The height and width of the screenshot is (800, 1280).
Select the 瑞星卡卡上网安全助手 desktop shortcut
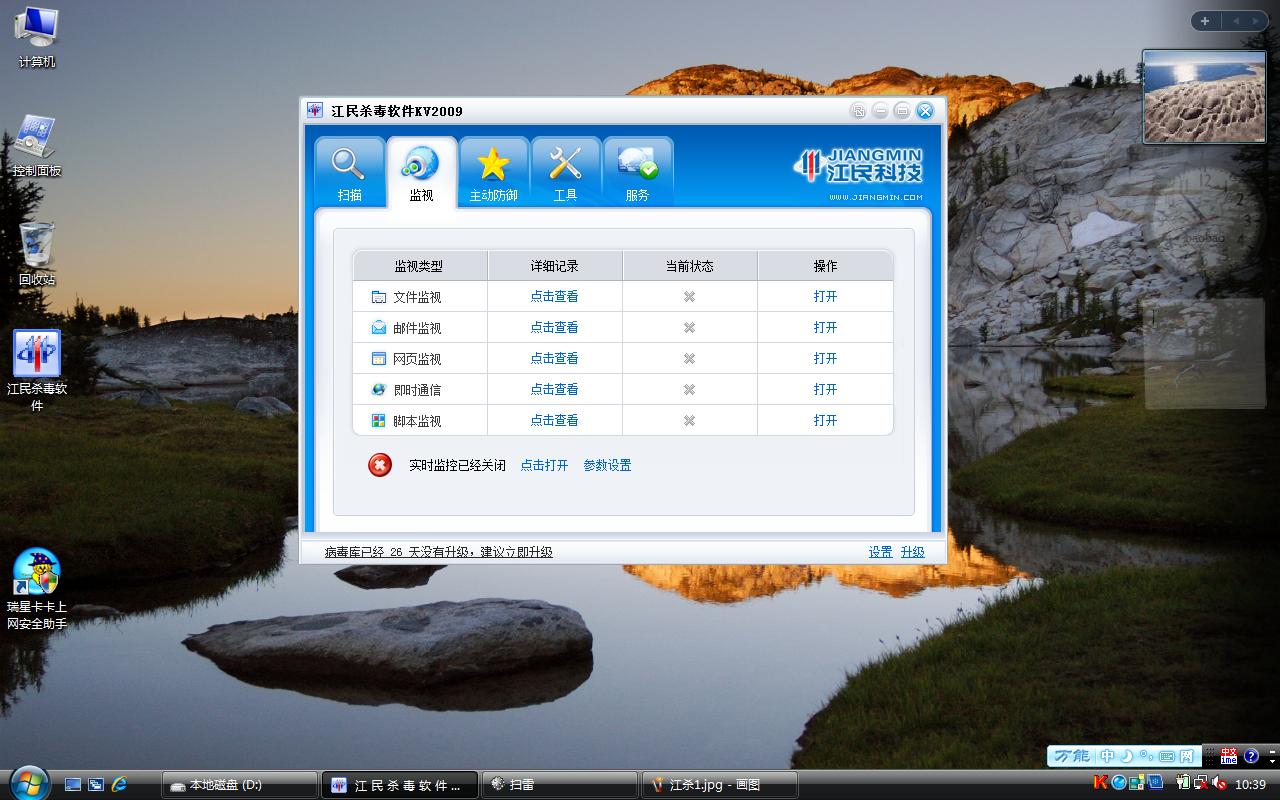[x=37, y=590]
